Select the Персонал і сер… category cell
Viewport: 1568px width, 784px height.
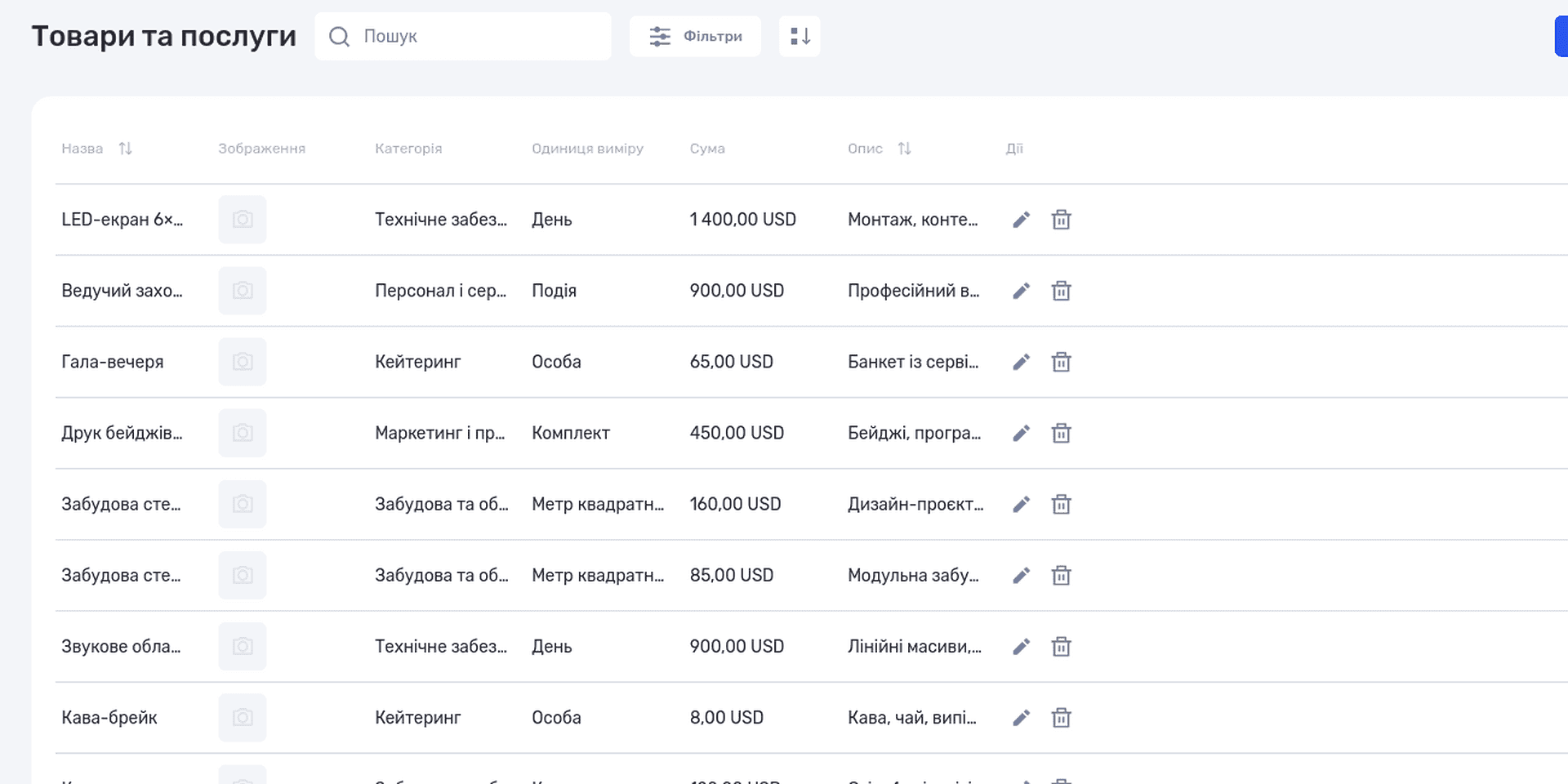click(441, 291)
